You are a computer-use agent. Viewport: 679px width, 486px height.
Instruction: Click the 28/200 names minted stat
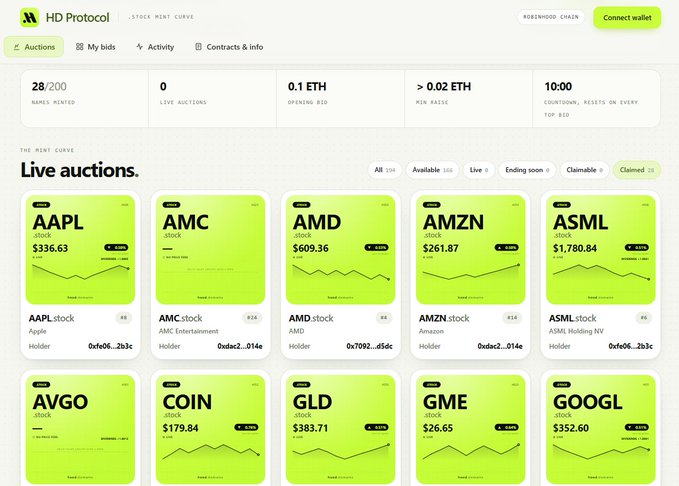coord(84,99)
